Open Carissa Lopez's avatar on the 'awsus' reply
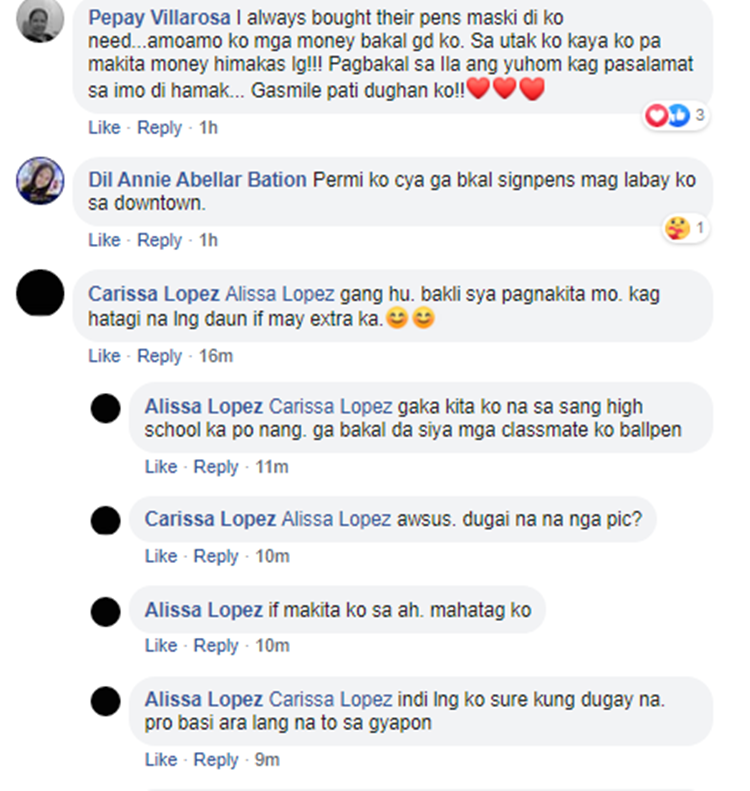Screen dimensions: 750x791 pos(105,521)
